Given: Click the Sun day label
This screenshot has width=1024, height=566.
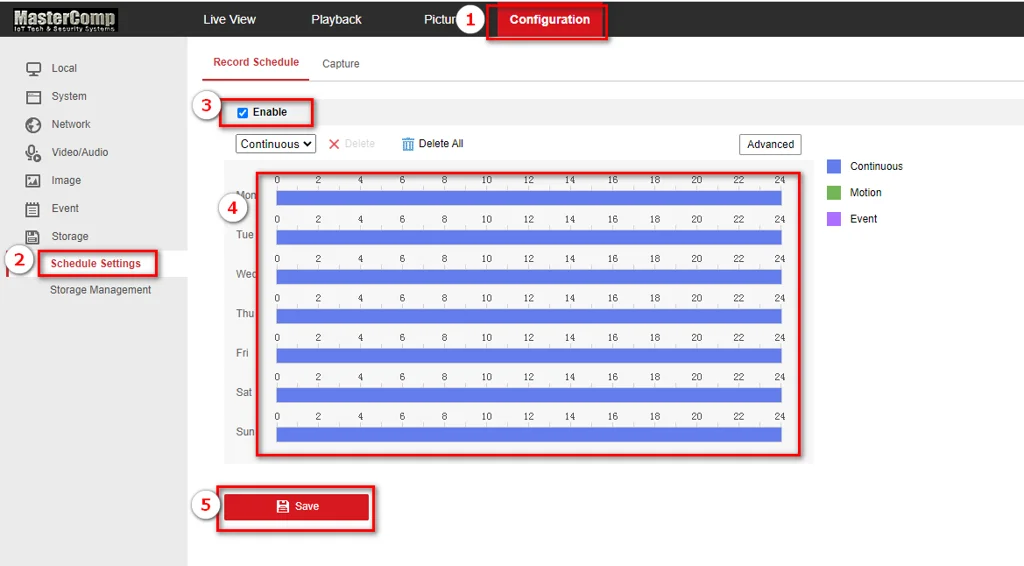Looking at the screenshot, I should click(x=245, y=432).
